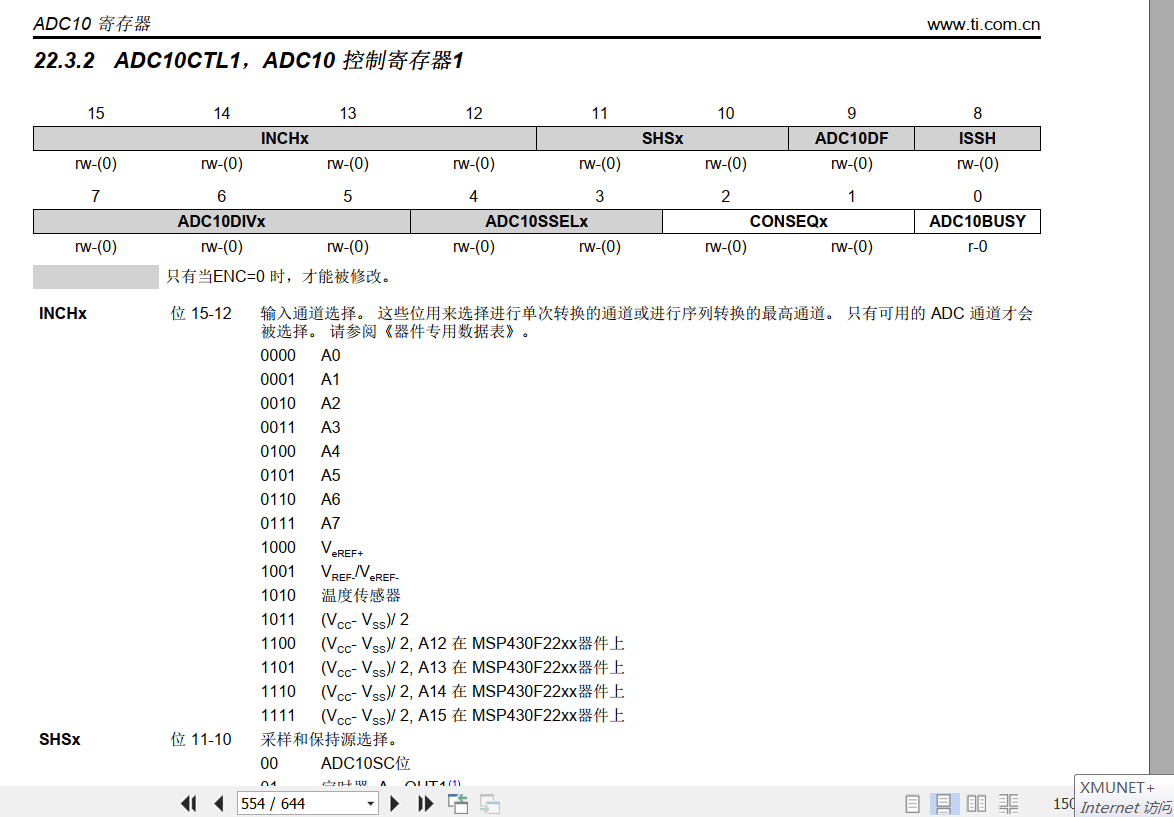
Task: Click the 位 15-12 bit range text
Action: 201,314
